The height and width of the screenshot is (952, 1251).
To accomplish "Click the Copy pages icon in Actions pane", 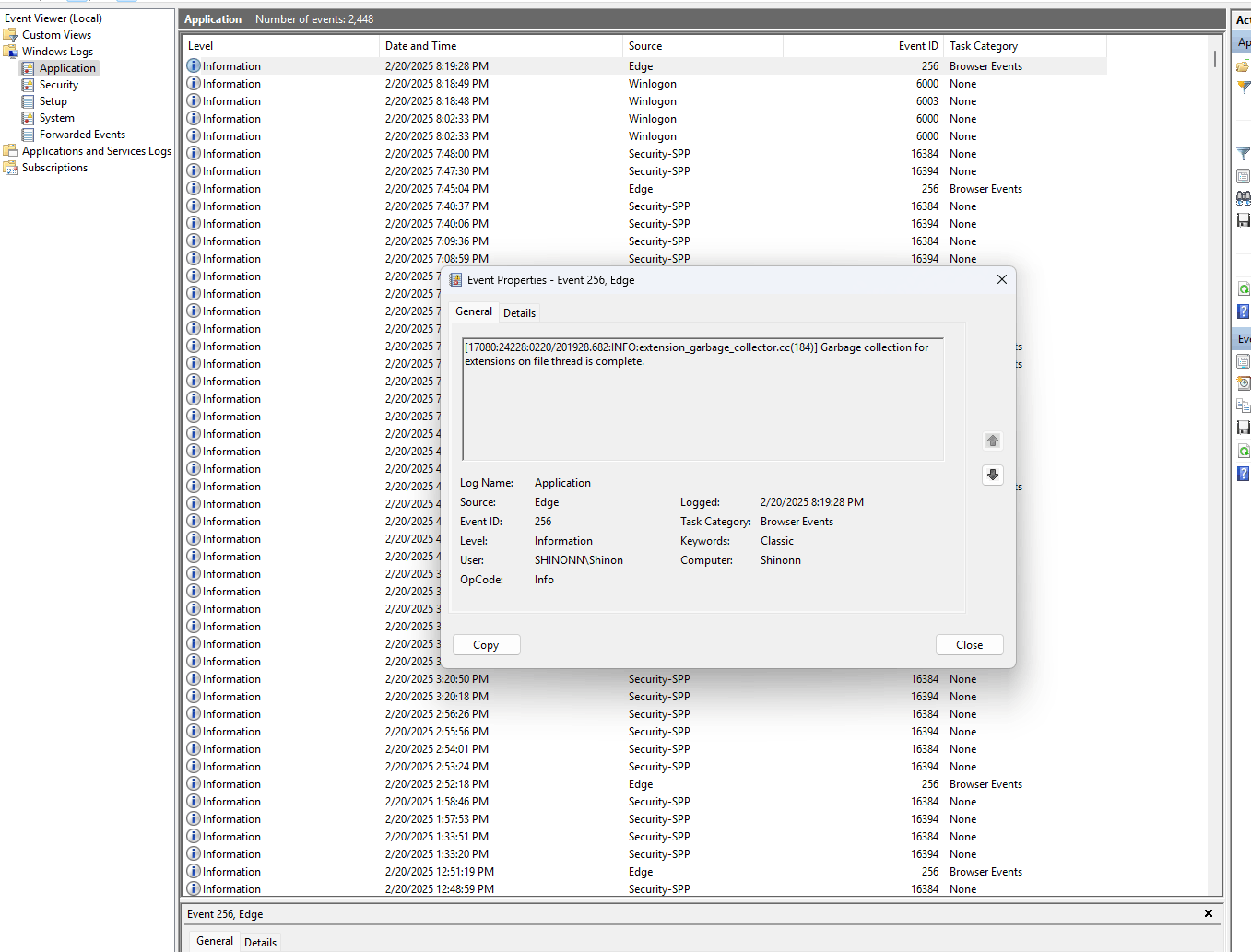I will pyautogui.click(x=1243, y=405).
